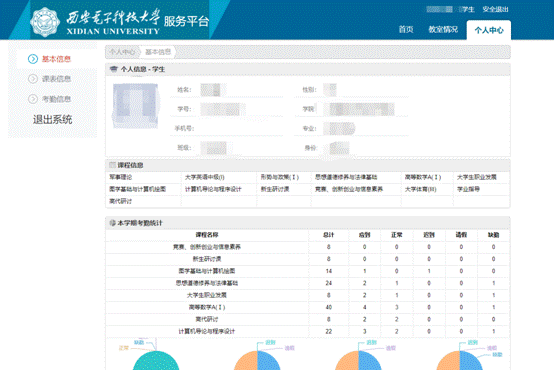
Task: Click the 手机号 field
Action: pos(229,128)
